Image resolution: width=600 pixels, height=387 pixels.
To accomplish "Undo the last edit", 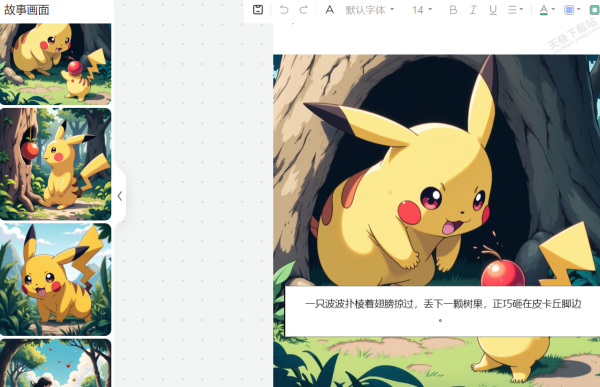I will (284, 10).
